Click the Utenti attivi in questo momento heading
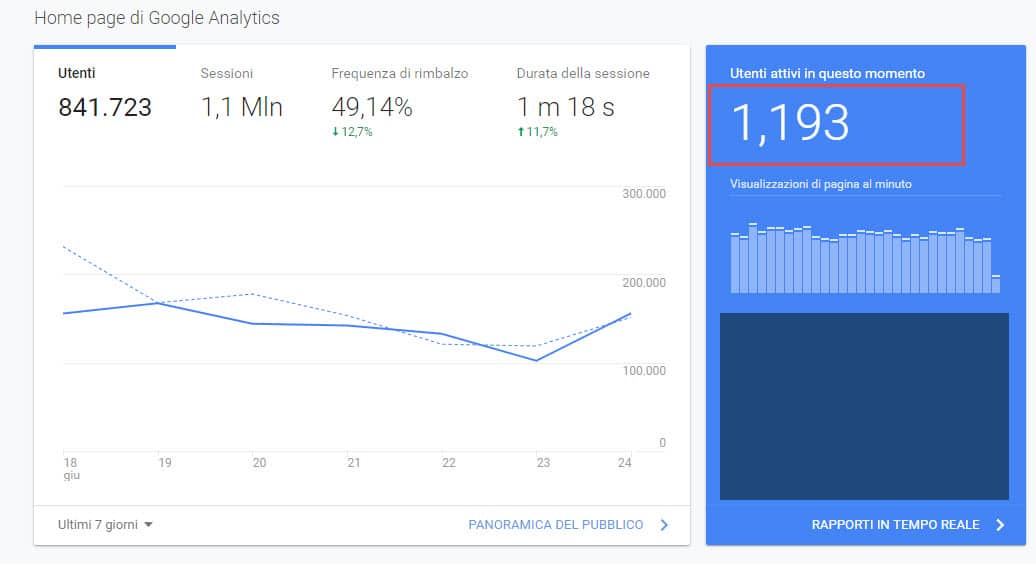1036x564 pixels. (827, 73)
